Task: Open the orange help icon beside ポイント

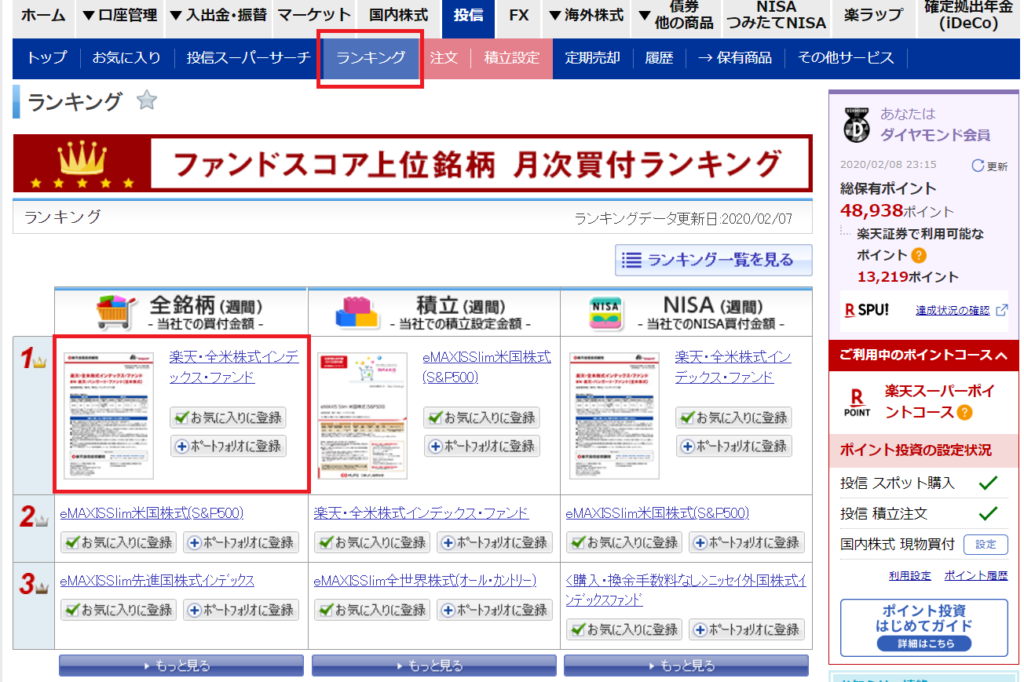Action: click(918, 255)
